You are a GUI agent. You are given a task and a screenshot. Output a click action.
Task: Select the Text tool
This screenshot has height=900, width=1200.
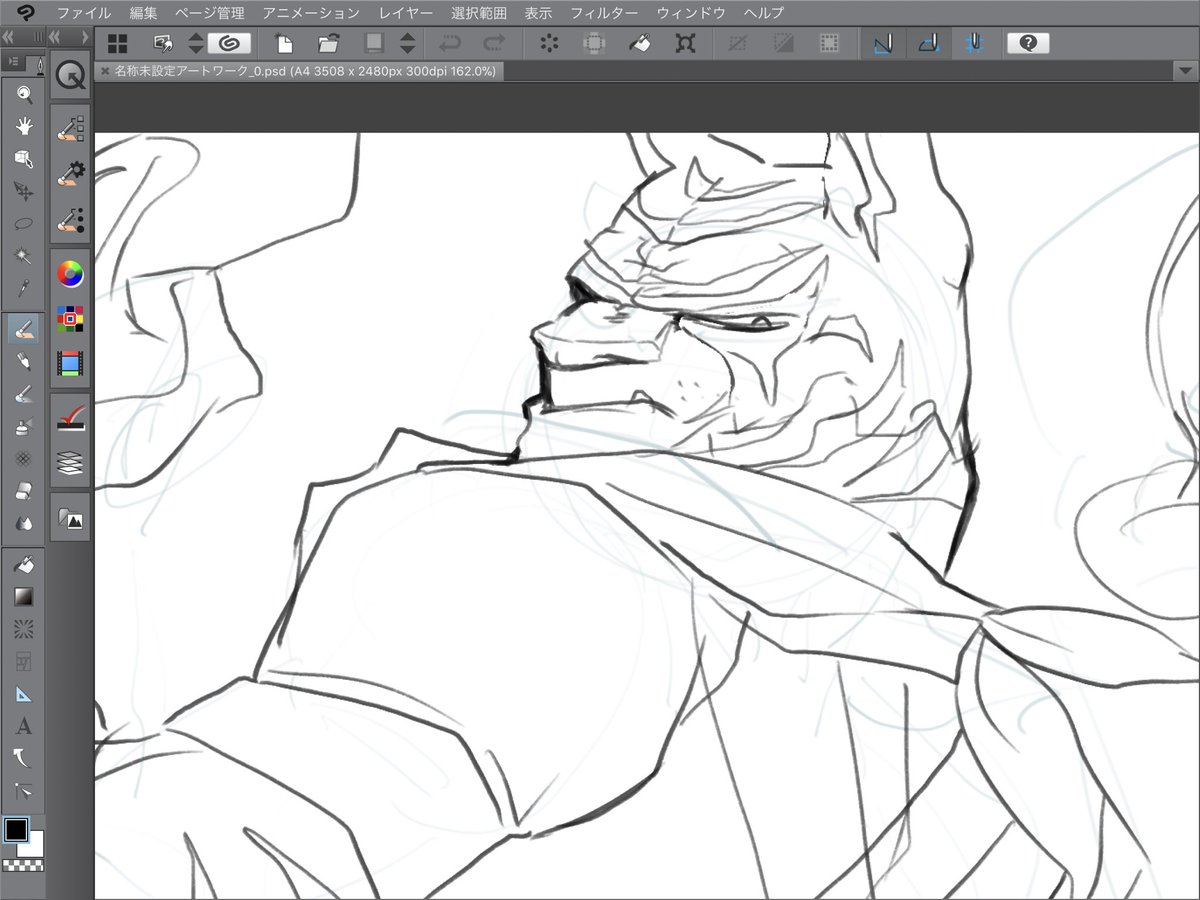24,726
